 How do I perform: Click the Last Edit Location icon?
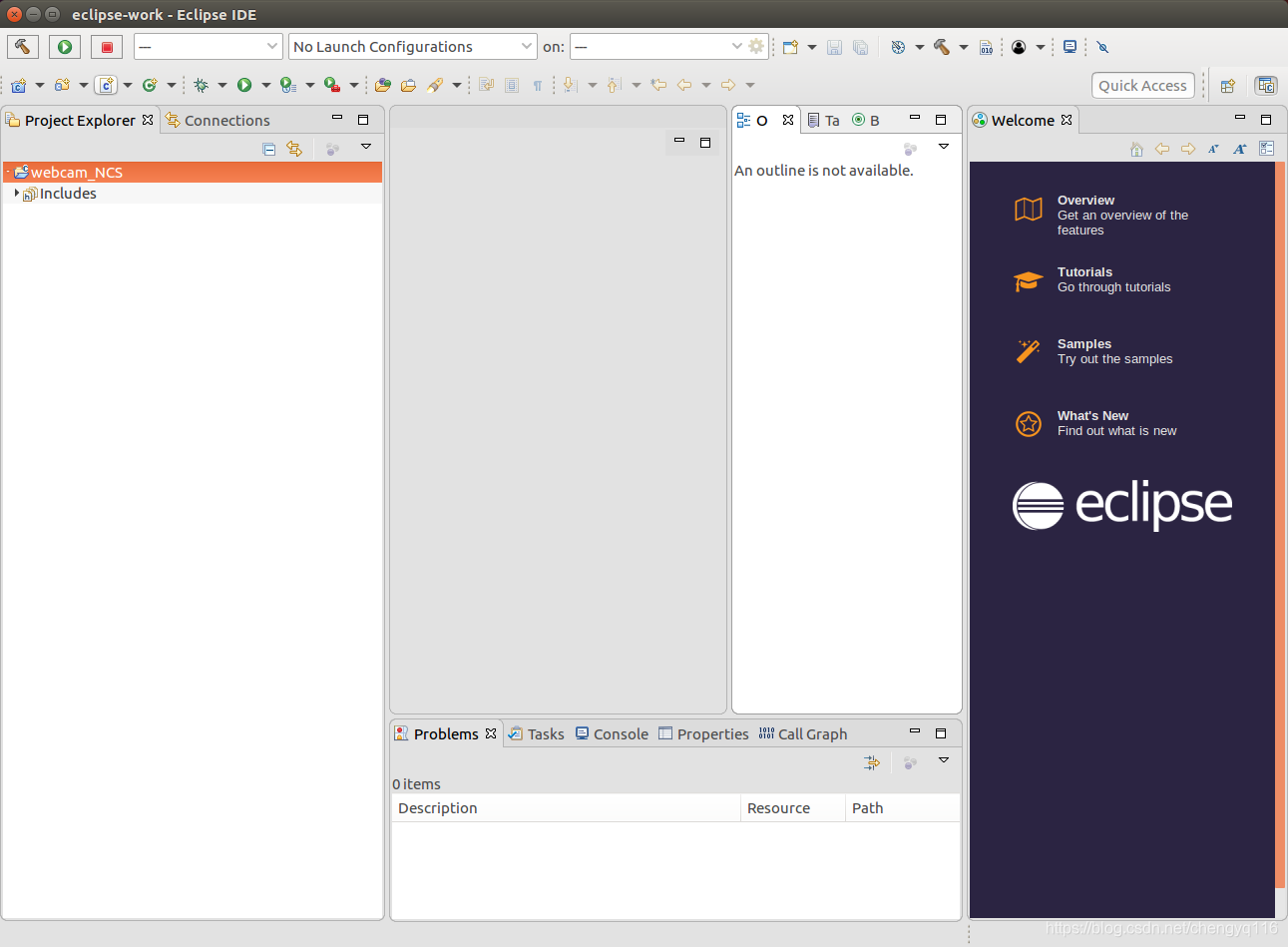(x=658, y=85)
